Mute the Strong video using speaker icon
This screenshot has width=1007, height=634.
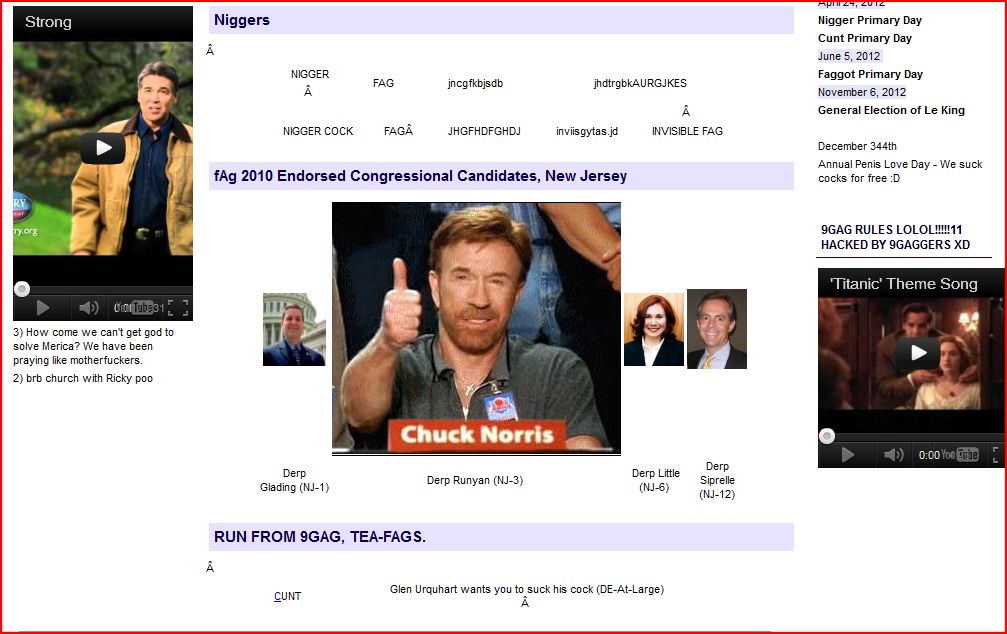(89, 308)
